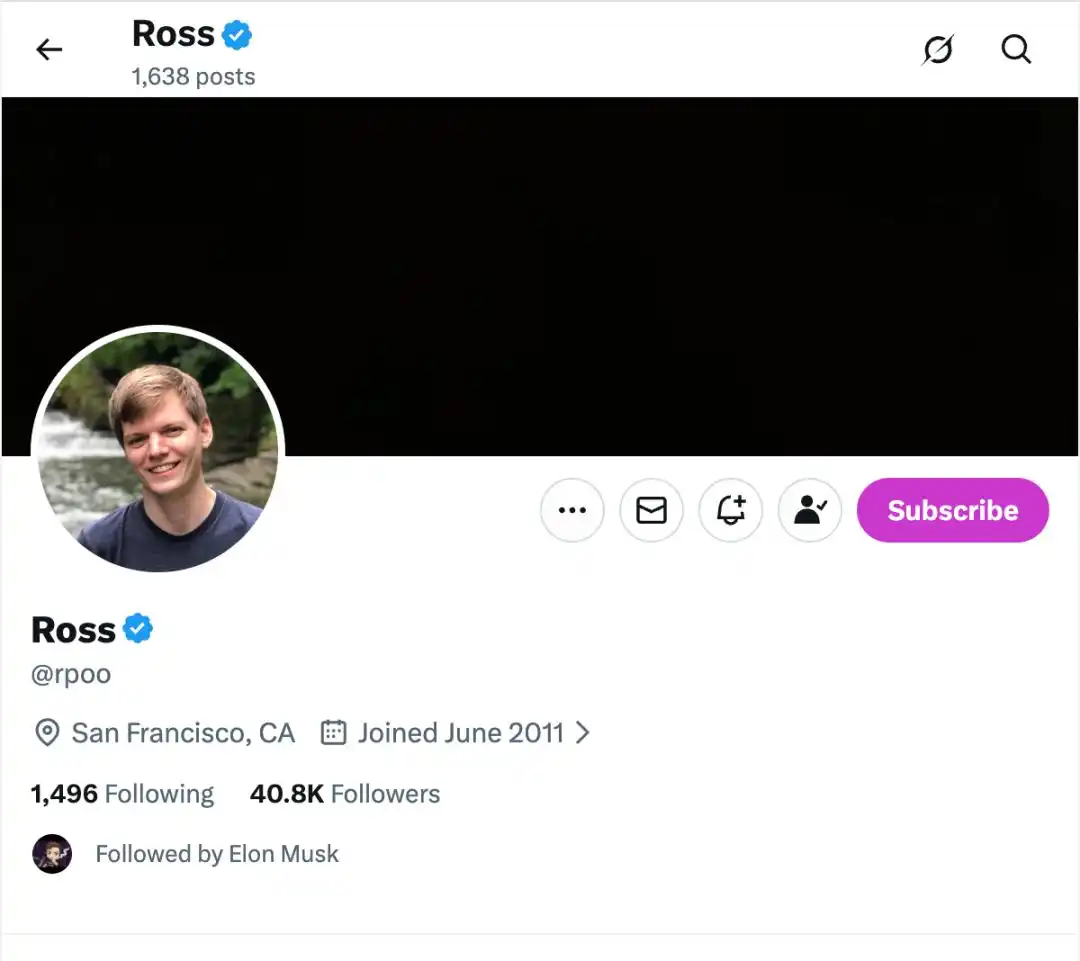The height and width of the screenshot is (961, 1080).
Task: Click verified badge next to header name
Action: click(237, 36)
